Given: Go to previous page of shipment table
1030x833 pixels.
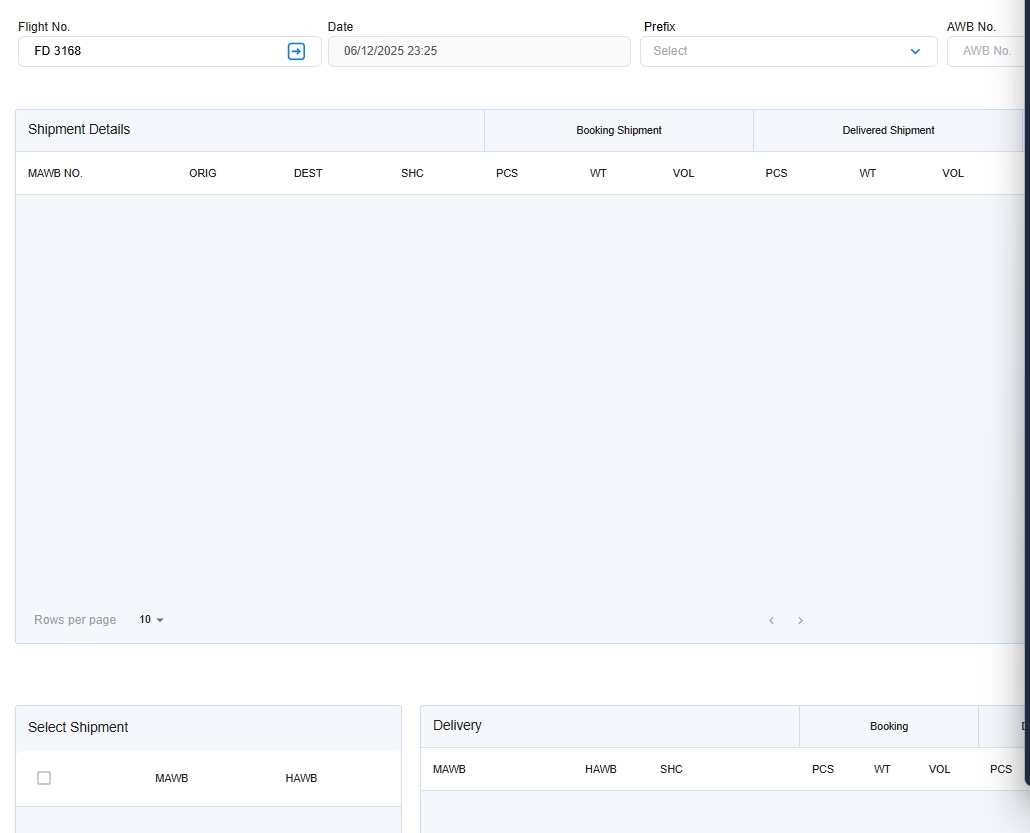Looking at the screenshot, I should [x=771, y=621].
